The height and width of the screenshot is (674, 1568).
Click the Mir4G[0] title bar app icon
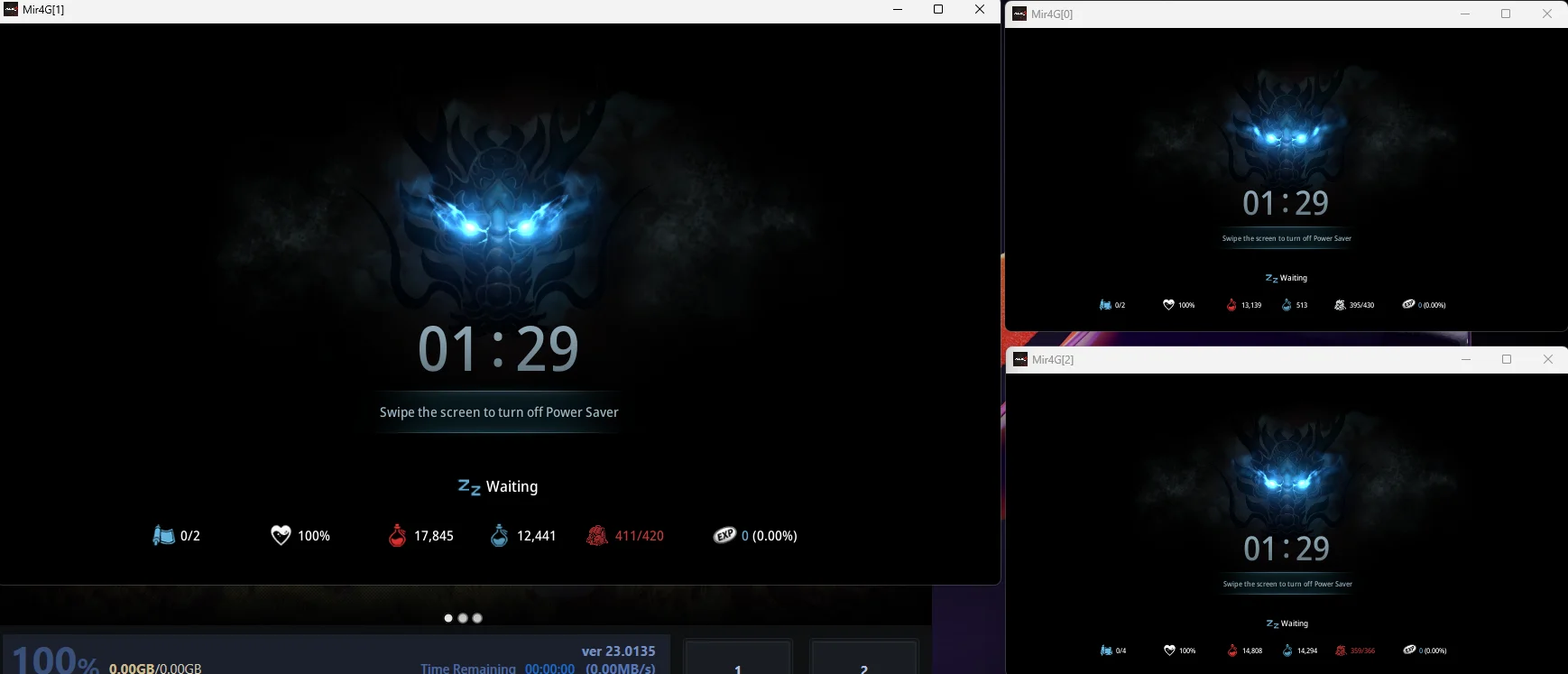1019,14
